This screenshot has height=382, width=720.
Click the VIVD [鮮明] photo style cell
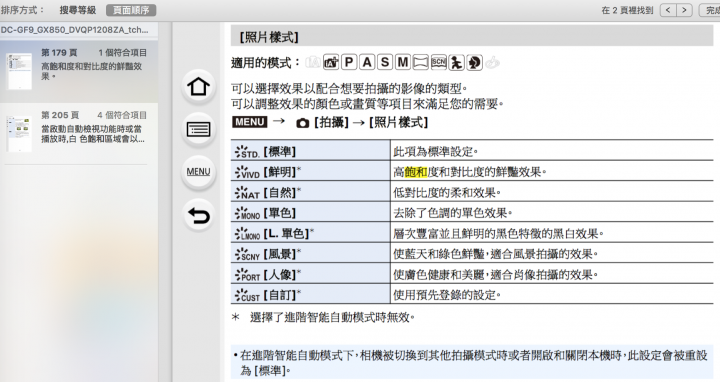click(310, 171)
